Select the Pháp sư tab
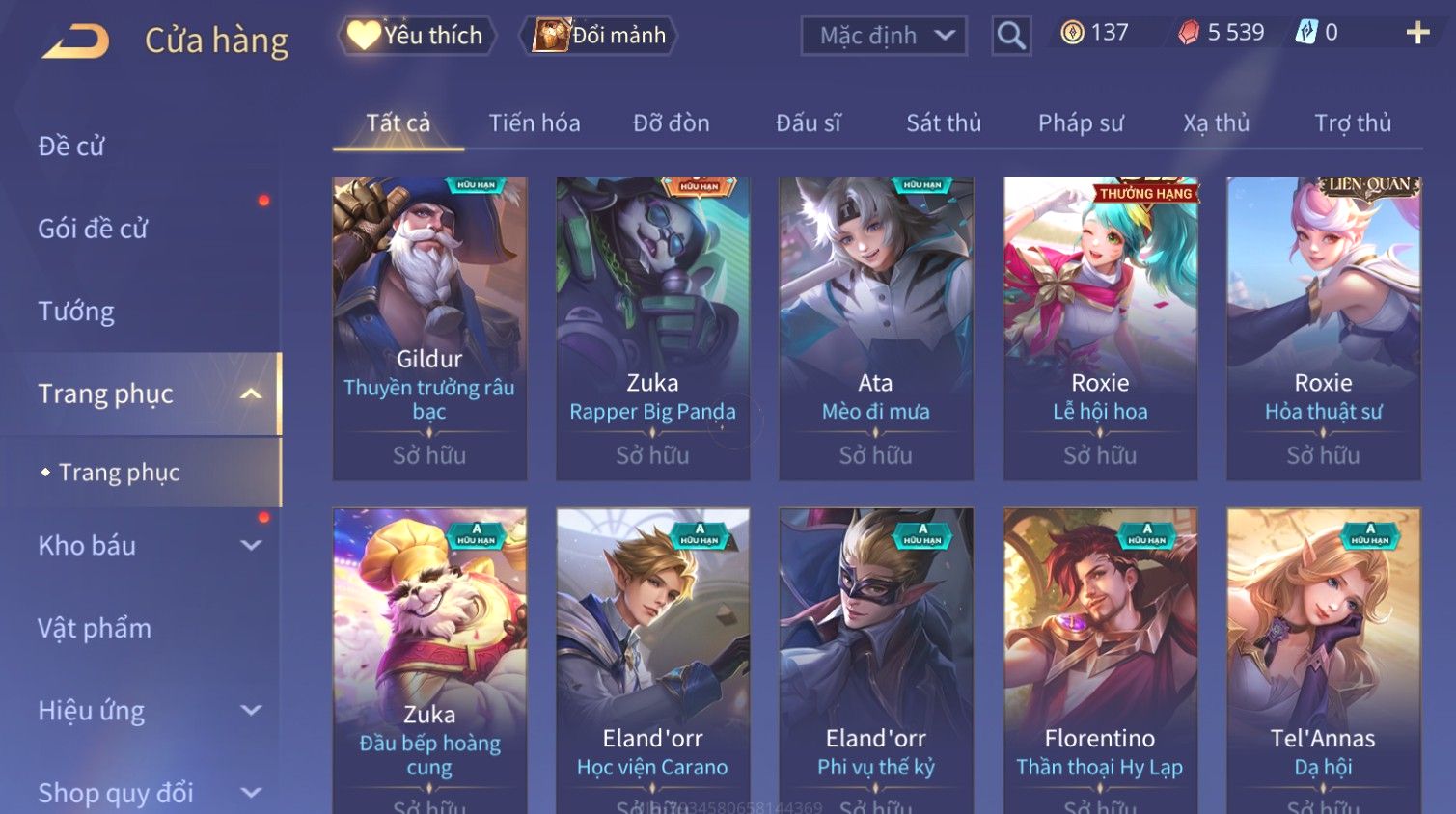 click(1081, 123)
